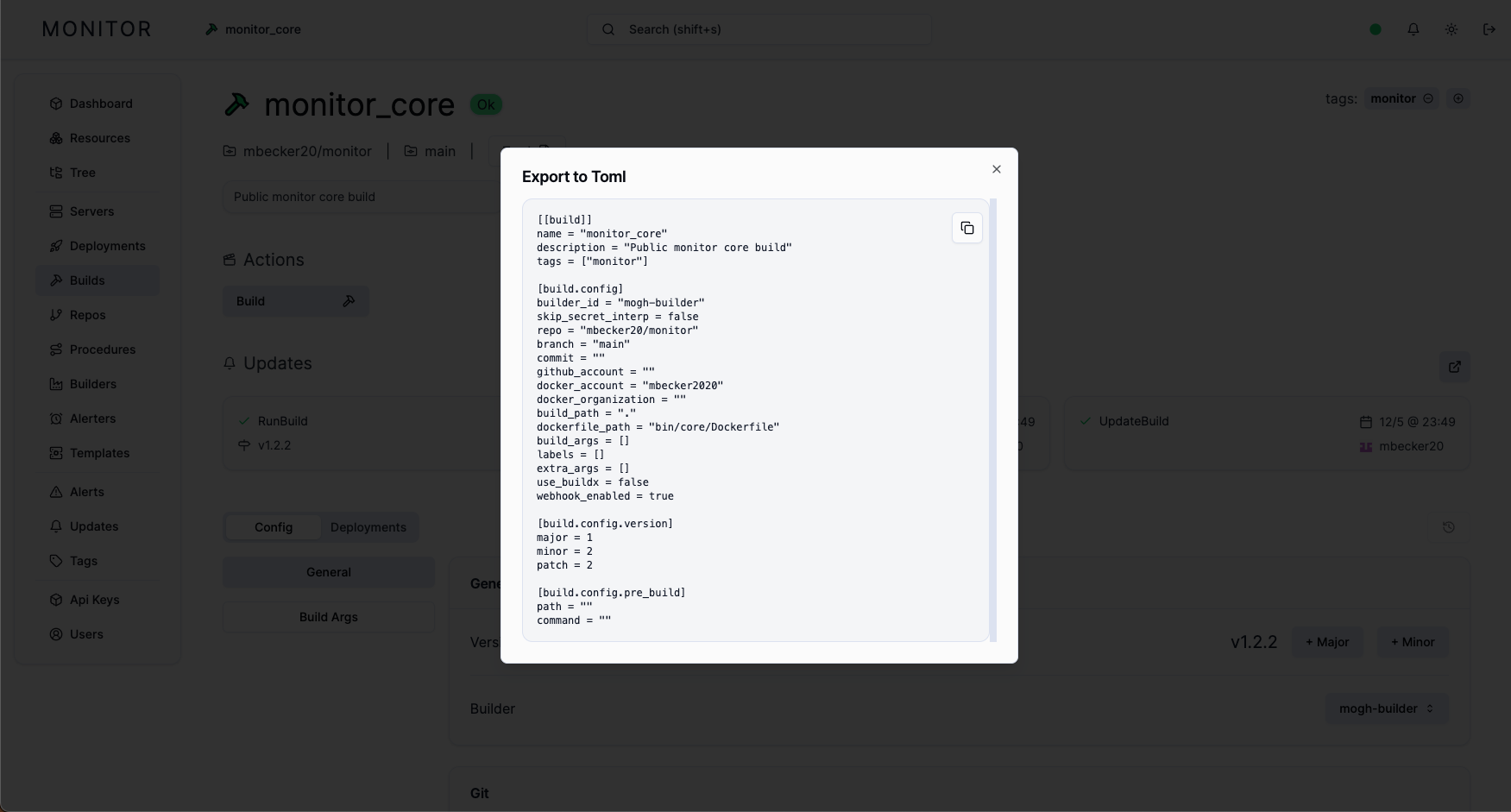Click the main branch label
Screen dimensions: 1511x812
pos(430,151)
